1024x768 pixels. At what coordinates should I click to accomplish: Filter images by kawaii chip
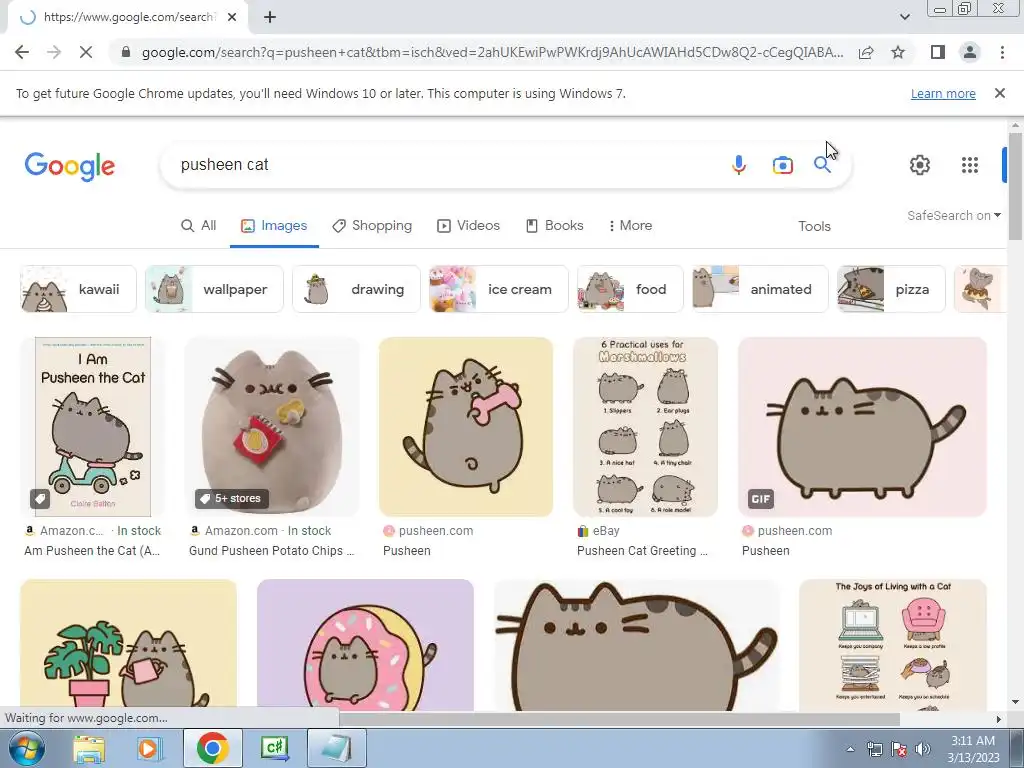point(78,289)
